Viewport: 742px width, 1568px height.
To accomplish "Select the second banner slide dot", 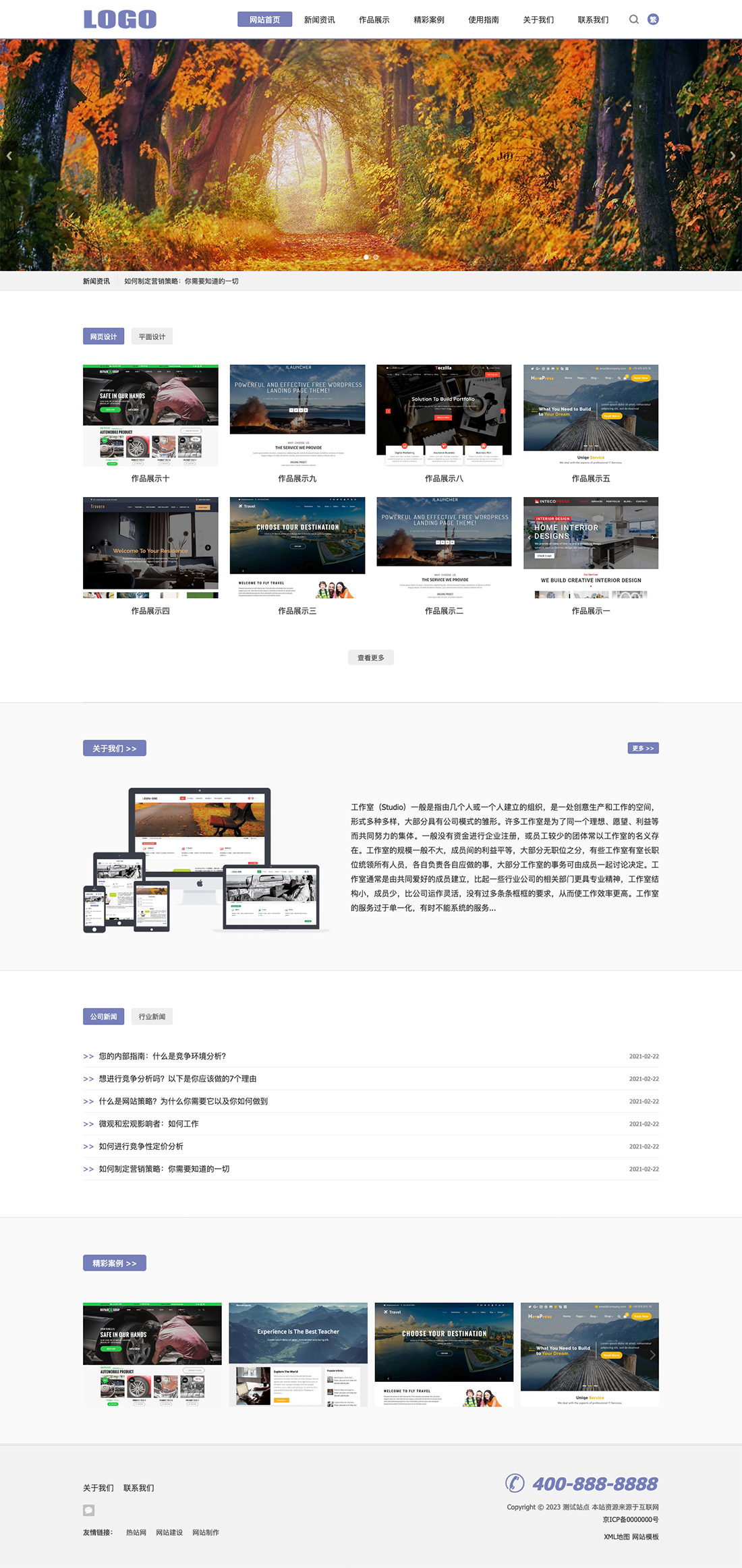I will pyautogui.click(x=376, y=257).
